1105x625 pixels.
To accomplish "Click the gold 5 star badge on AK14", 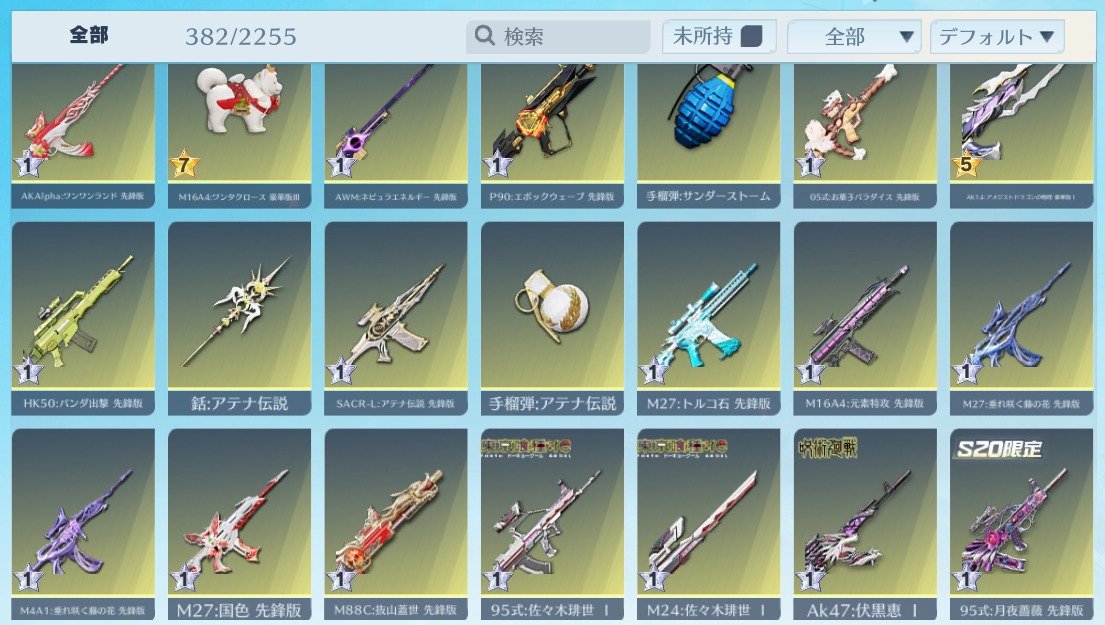I will click(966, 164).
